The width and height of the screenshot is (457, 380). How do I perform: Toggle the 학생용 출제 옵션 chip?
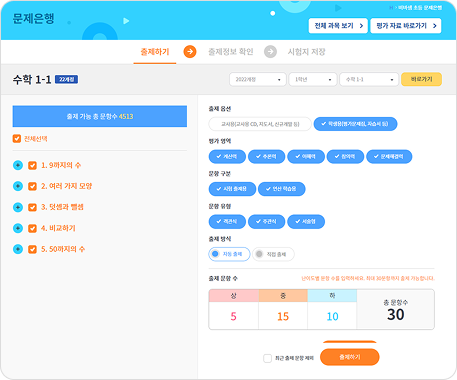(355, 124)
